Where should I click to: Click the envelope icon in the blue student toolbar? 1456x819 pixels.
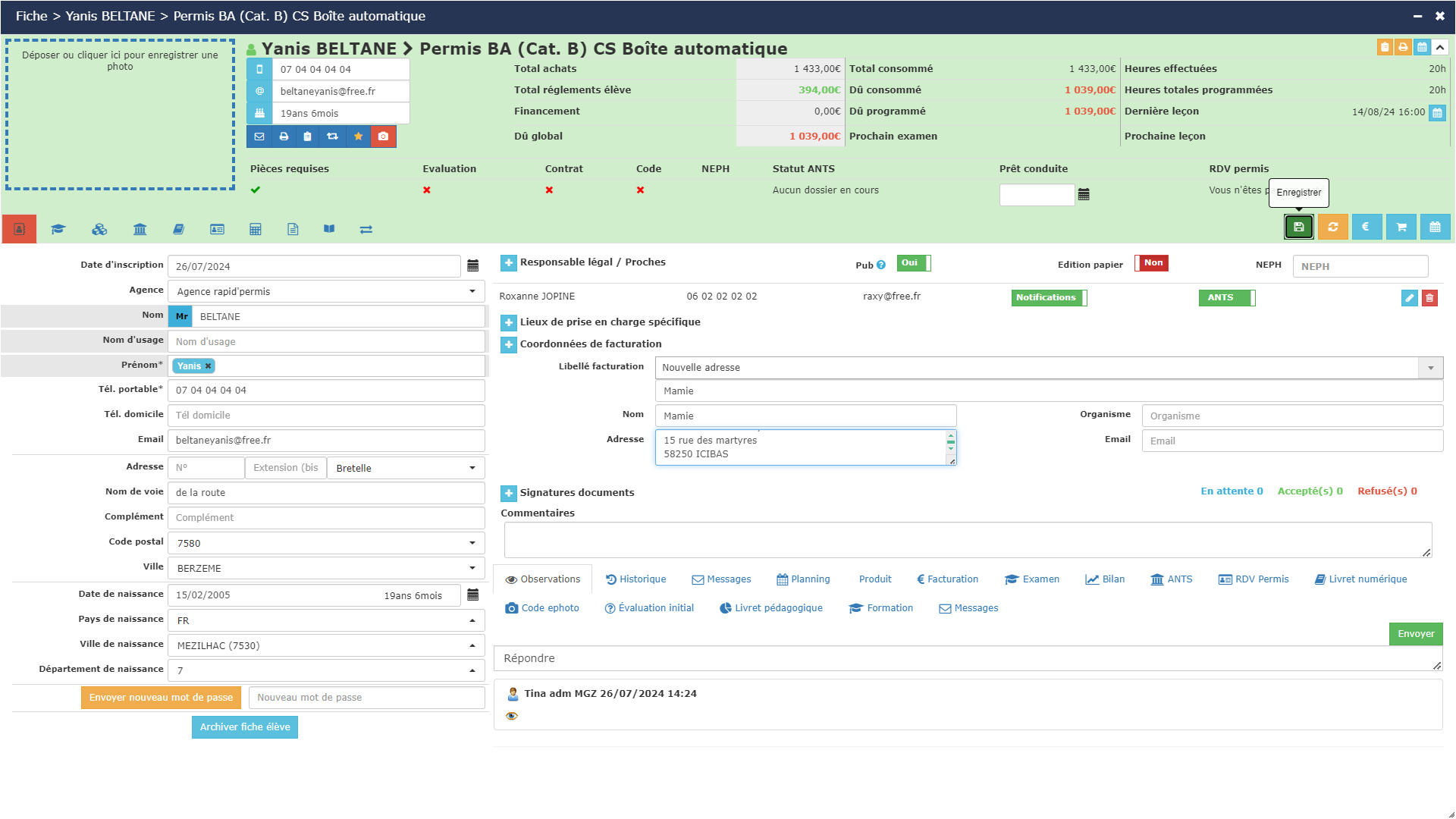[x=259, y=136]
